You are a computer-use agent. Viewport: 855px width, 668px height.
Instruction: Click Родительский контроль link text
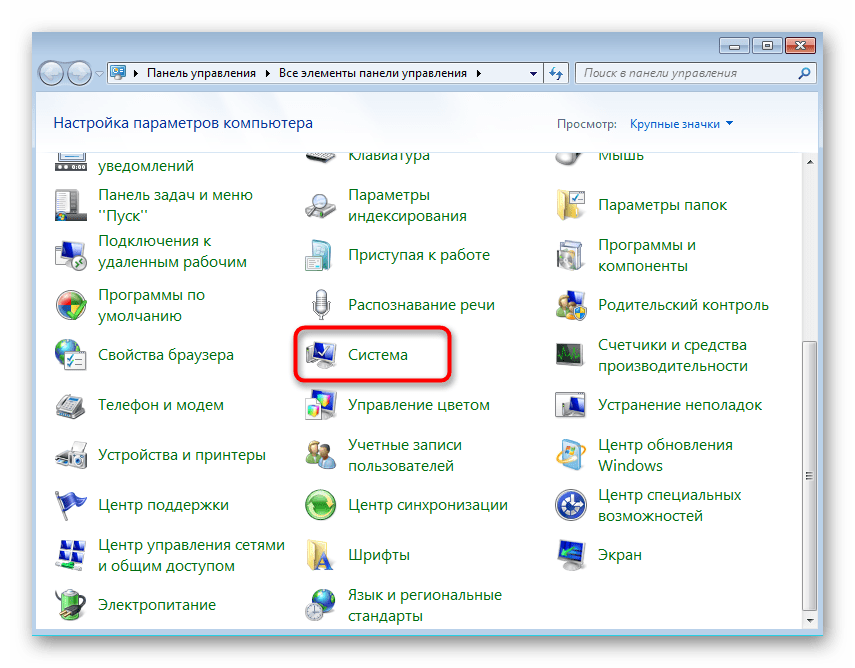683,305
